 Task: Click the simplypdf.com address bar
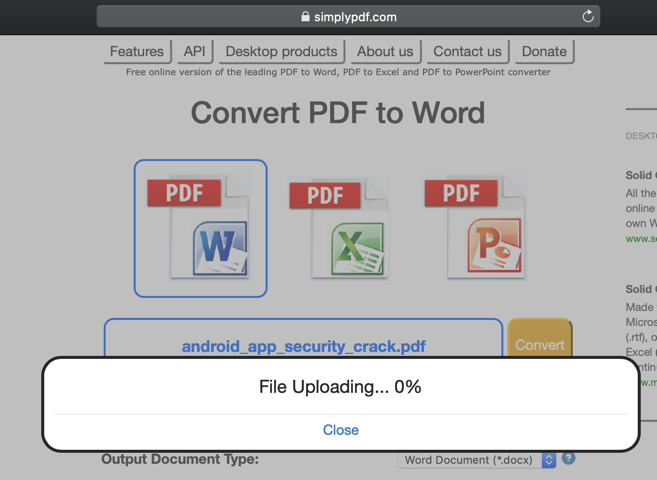click(348, 16)
